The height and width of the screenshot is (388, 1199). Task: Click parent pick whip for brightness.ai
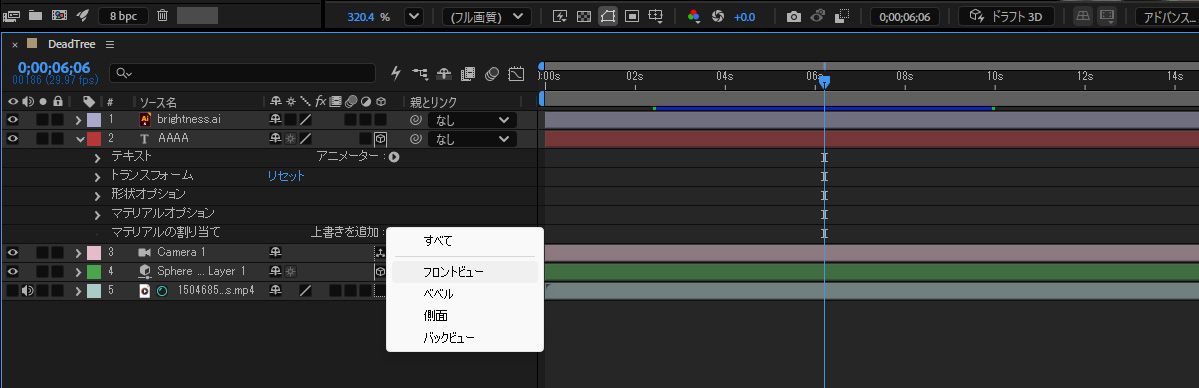coord(415,120)
